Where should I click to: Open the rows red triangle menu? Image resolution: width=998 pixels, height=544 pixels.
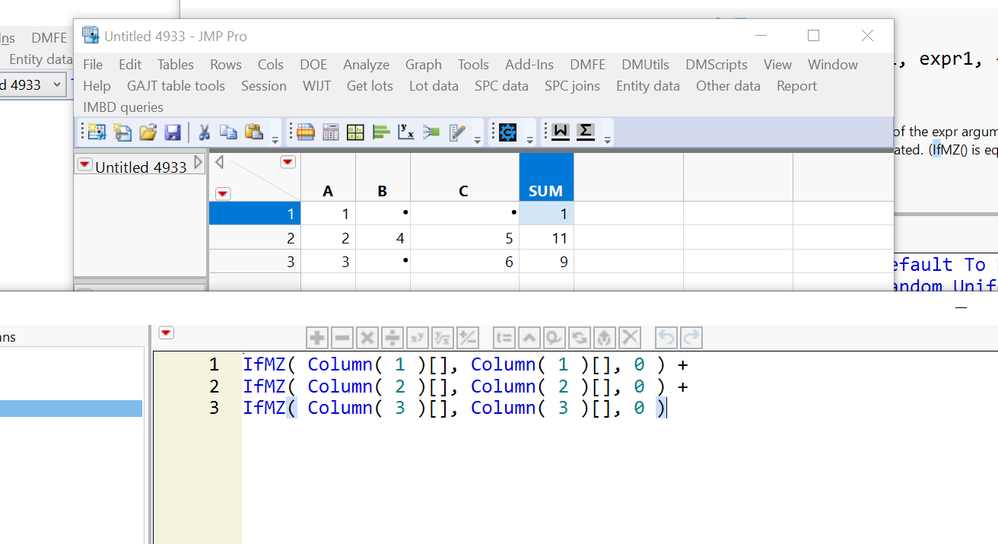223,193
